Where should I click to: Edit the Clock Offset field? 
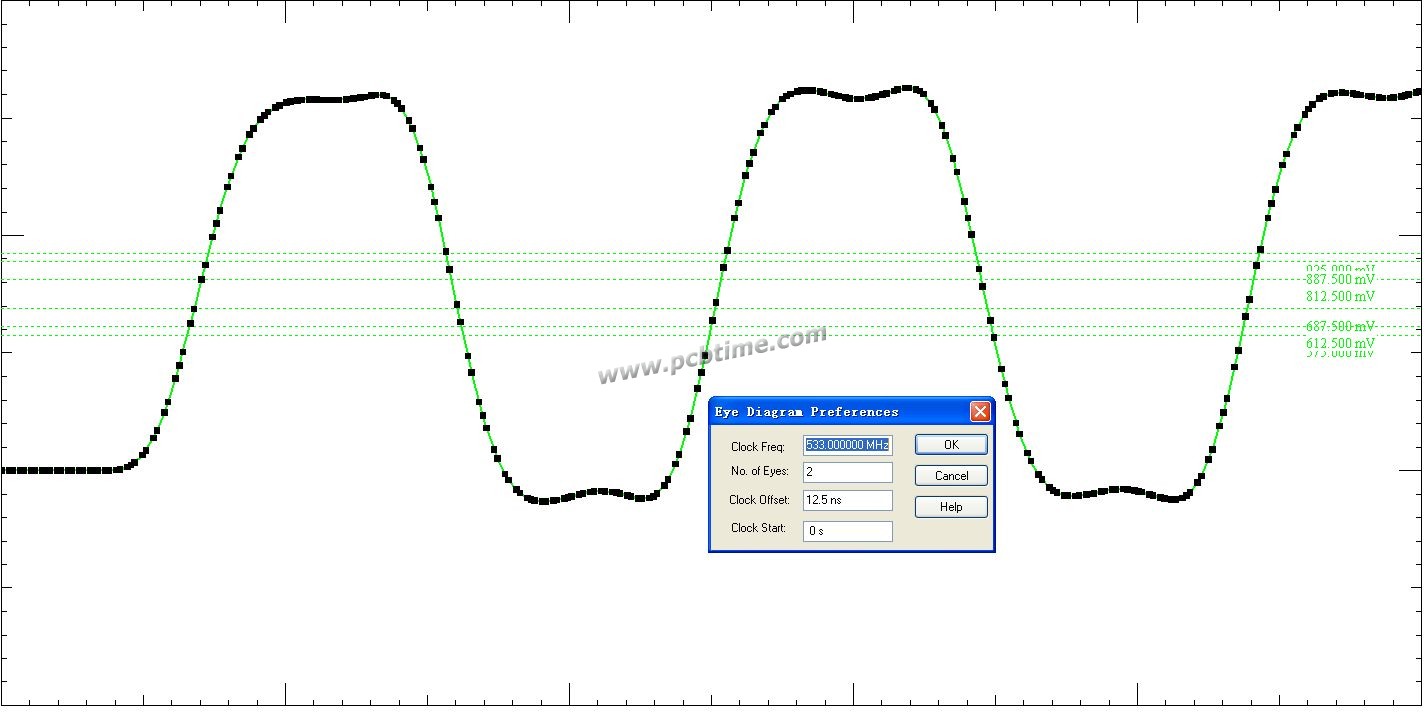pyautogui.click(x=848, y=500)
